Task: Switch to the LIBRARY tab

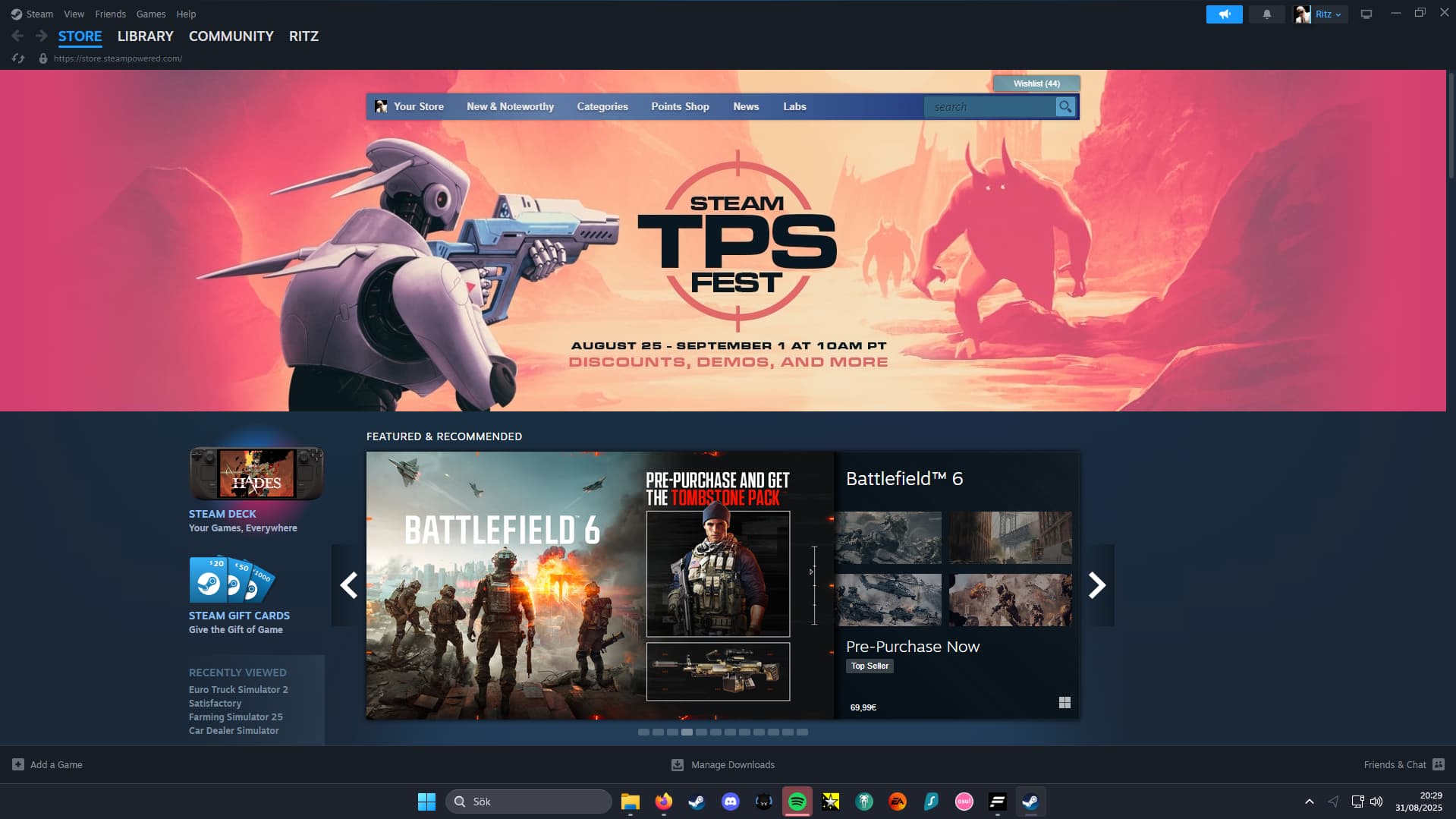Action: coord(145,36)
